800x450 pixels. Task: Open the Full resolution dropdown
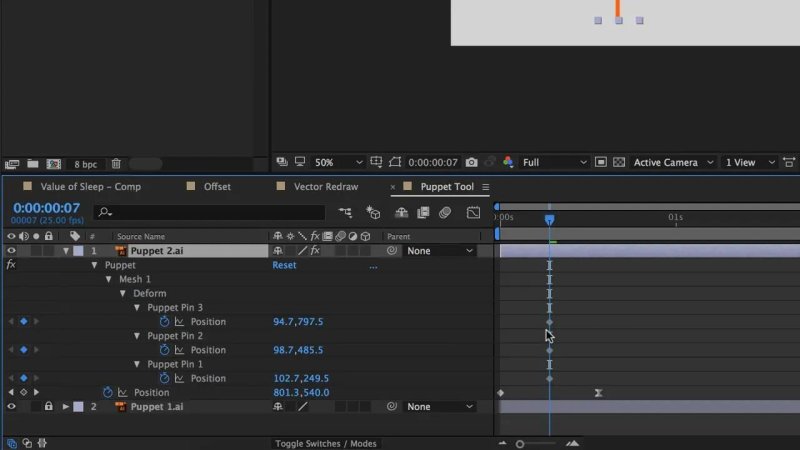click(554, 162)
